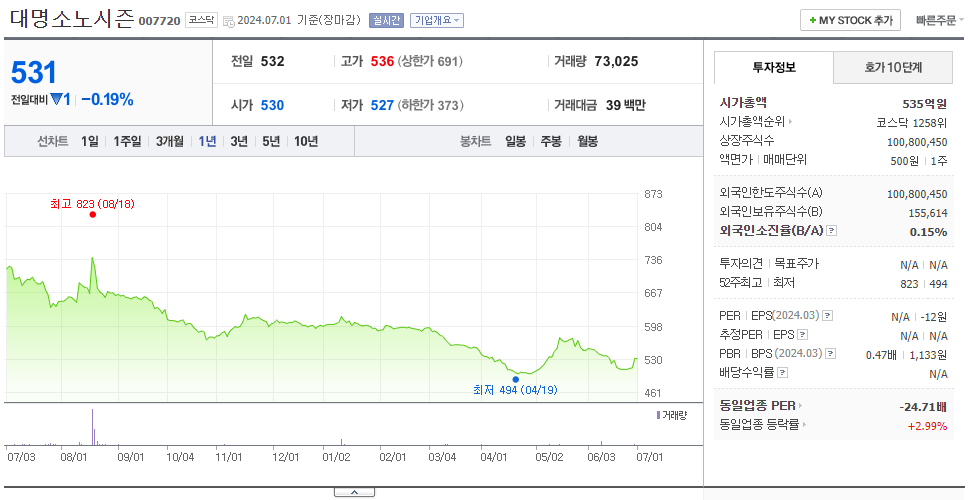Click the arrow icon beside 동일업종 등락률
The width and height of the screenshot is (968, 500).
point(804,425)
